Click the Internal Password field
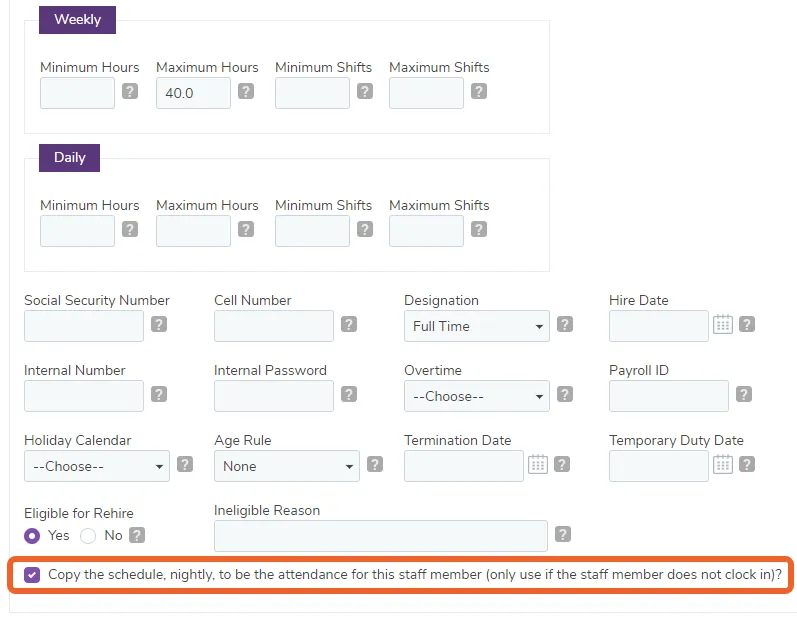Image resolution: width=797 pixels, height=623 pixels. pos(274,396)
